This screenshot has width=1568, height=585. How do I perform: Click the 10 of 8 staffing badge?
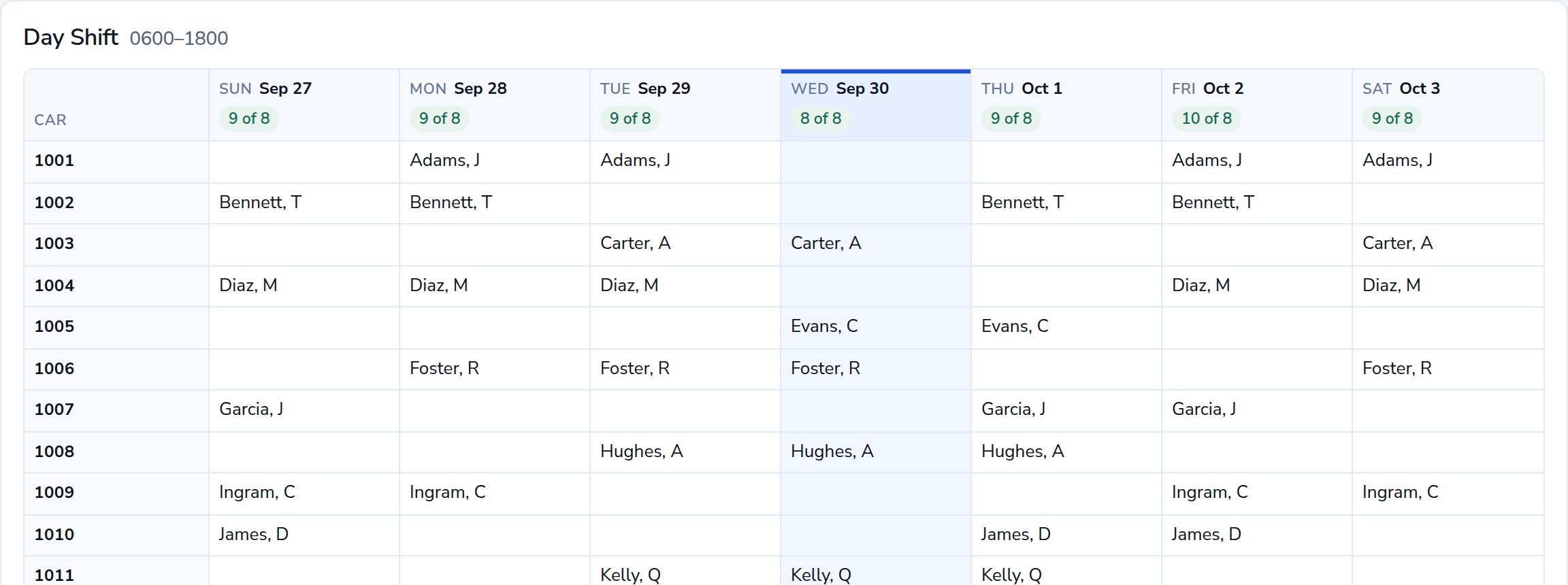1207,118
